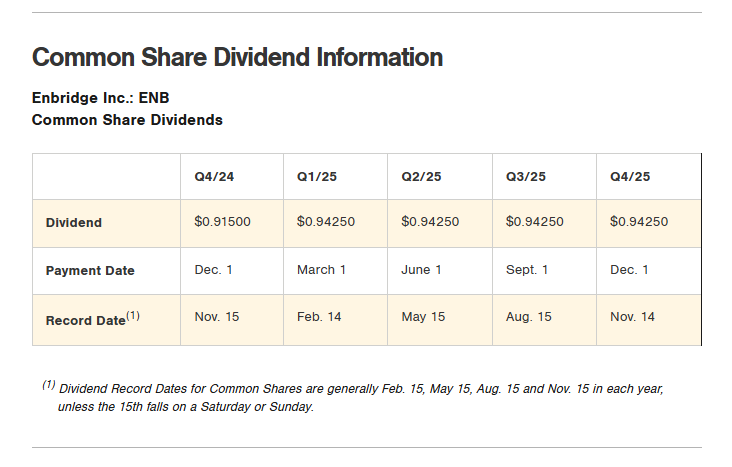This screenshot has height=467, width=732.
Task: Click the June 1 payment date cell
Action: 422,270
